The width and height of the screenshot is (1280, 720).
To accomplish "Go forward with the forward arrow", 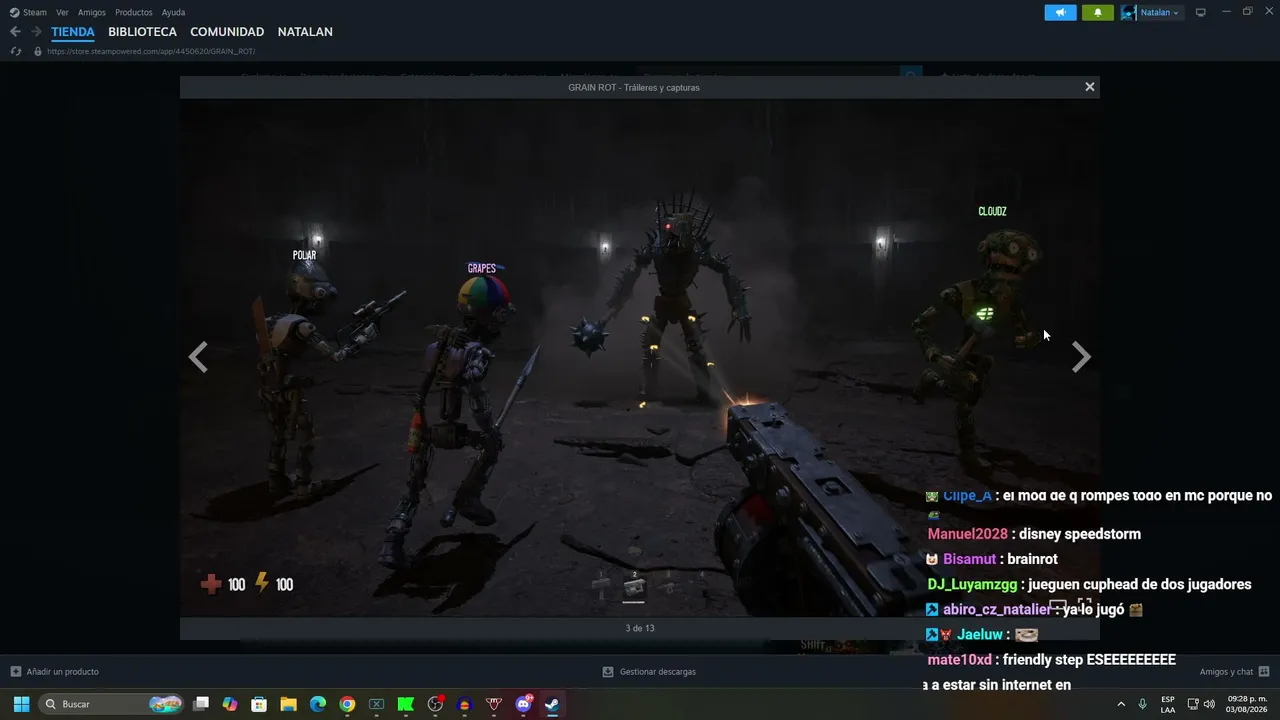I will click(x=36, y=32).
